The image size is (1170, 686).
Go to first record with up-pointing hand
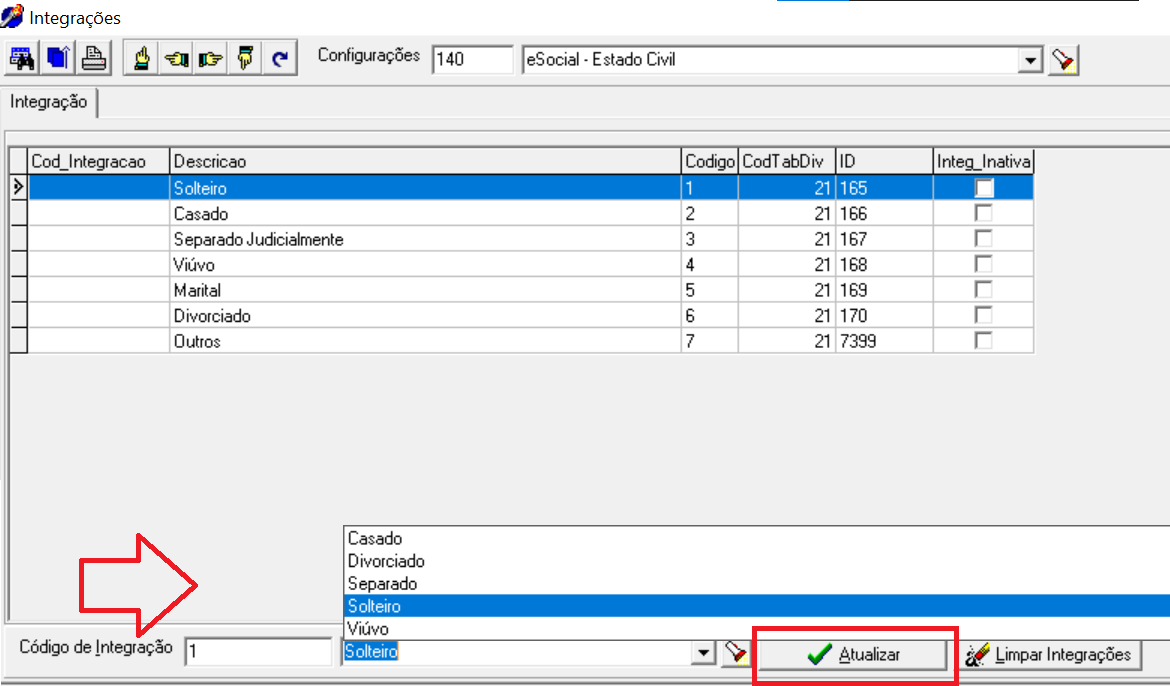142,59
